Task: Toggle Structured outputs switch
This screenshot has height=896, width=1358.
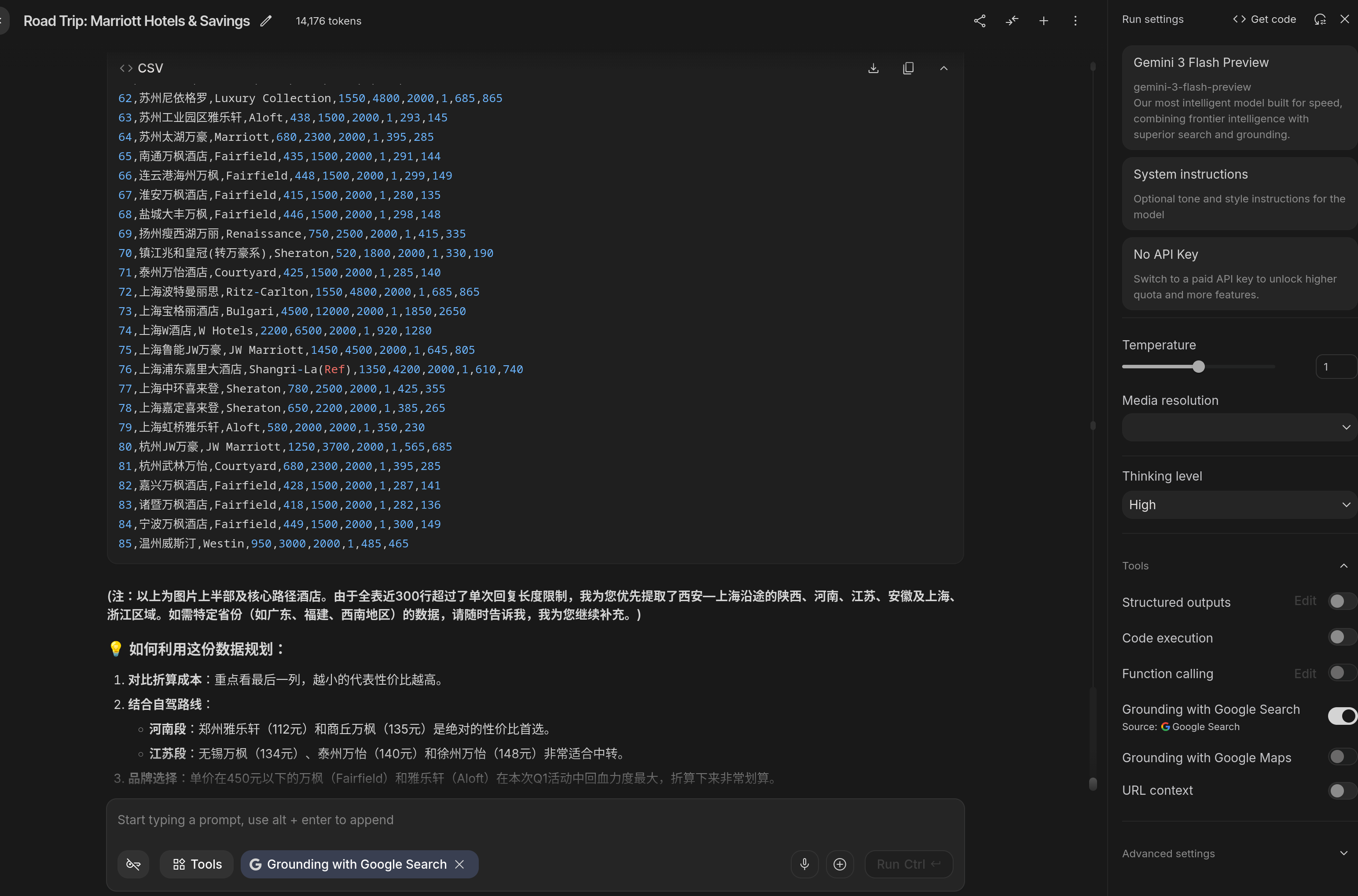Action: (x=1340, y=601)
